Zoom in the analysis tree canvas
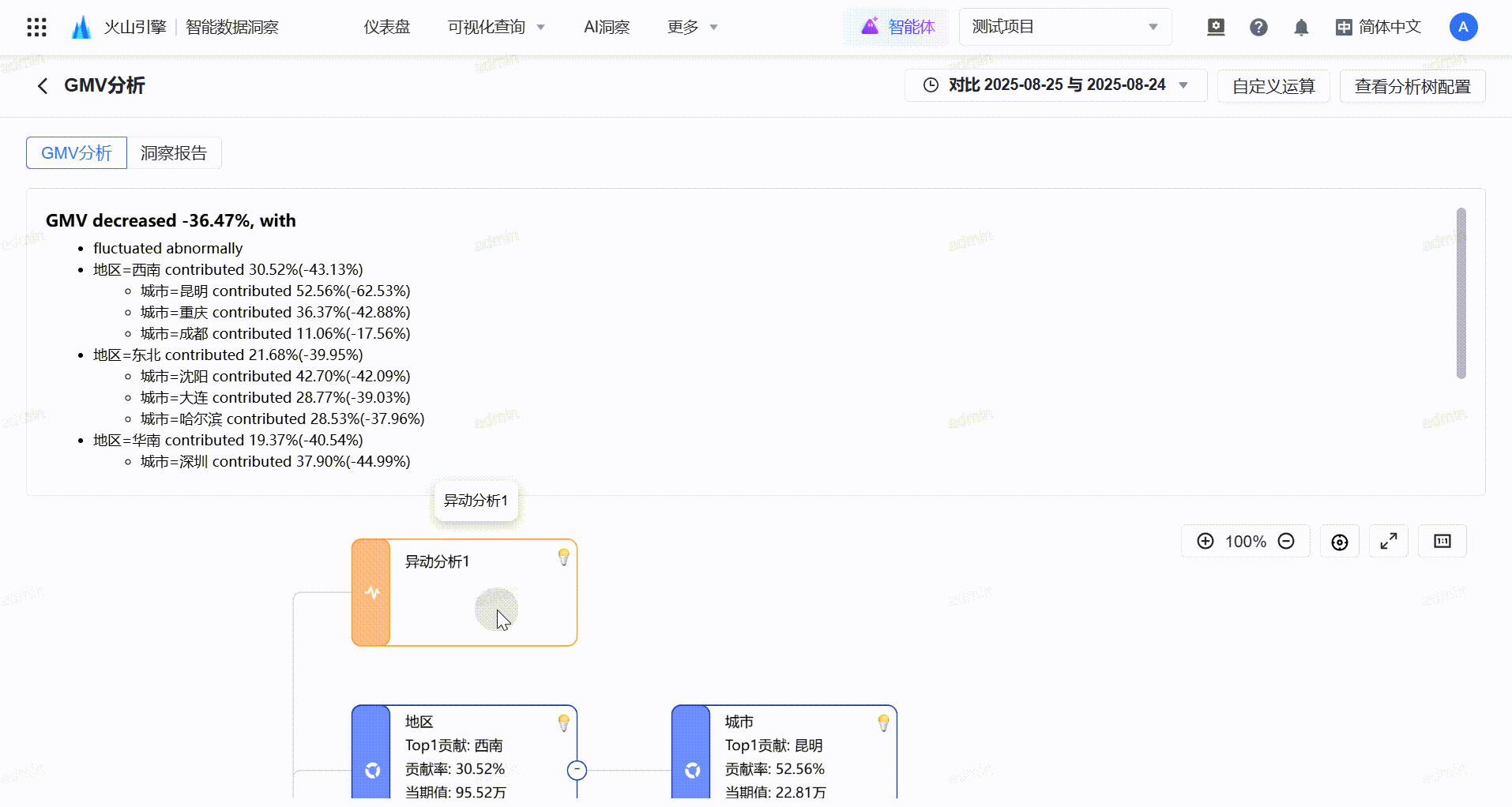This screenshot has width=1512, height=807. [x=1205, y=541]
